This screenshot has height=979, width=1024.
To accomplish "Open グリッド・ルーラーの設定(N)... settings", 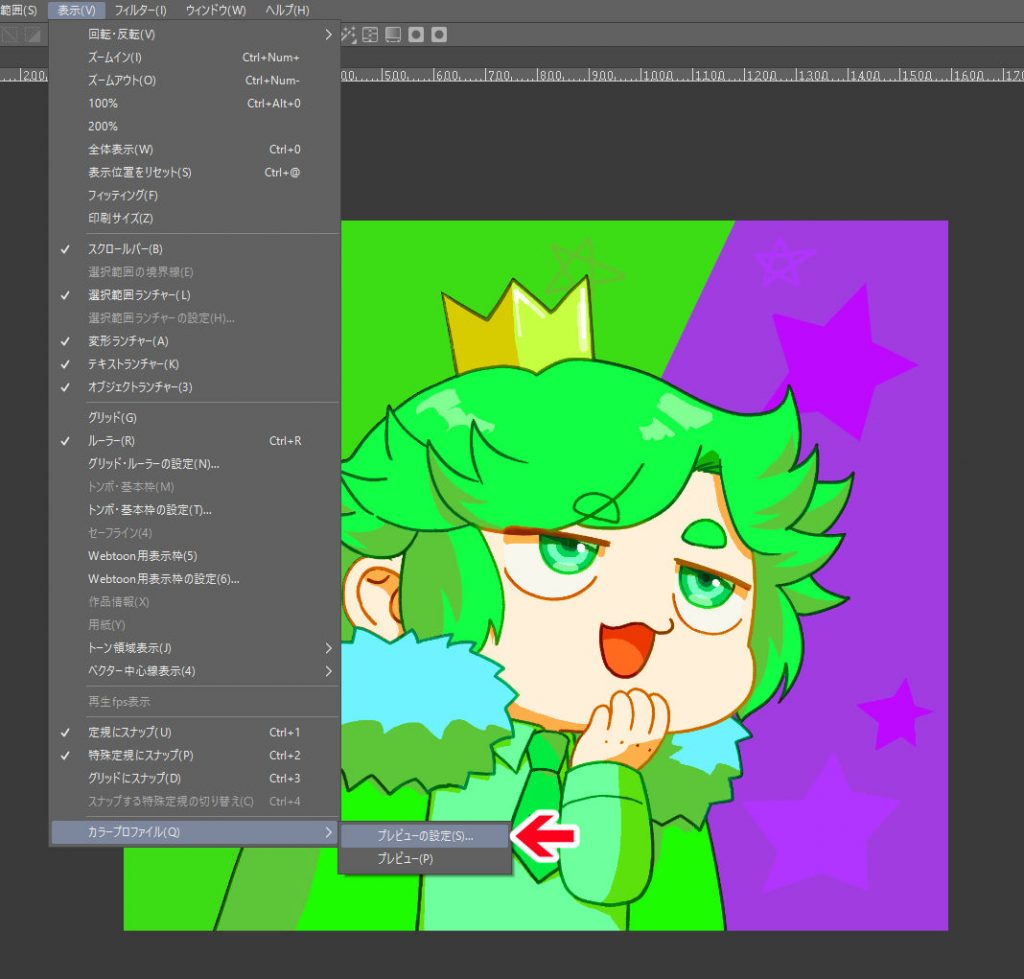I will click(x=153, y=464).
